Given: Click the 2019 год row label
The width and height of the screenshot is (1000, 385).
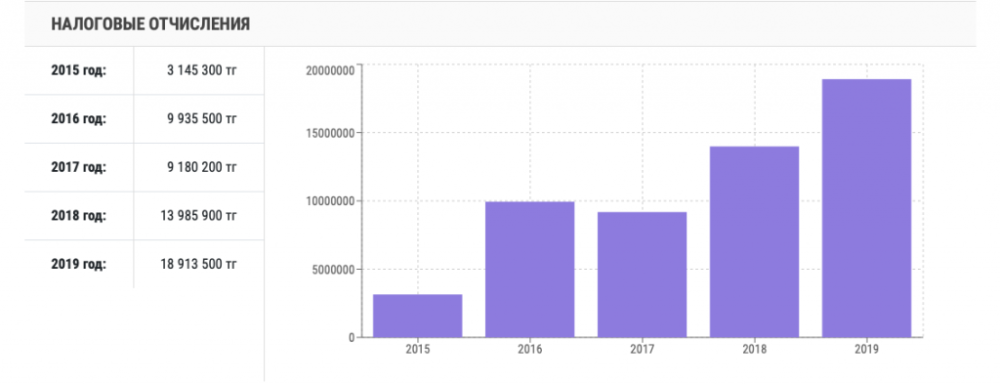Looking at the screenshot, I should tap(78, 264).
